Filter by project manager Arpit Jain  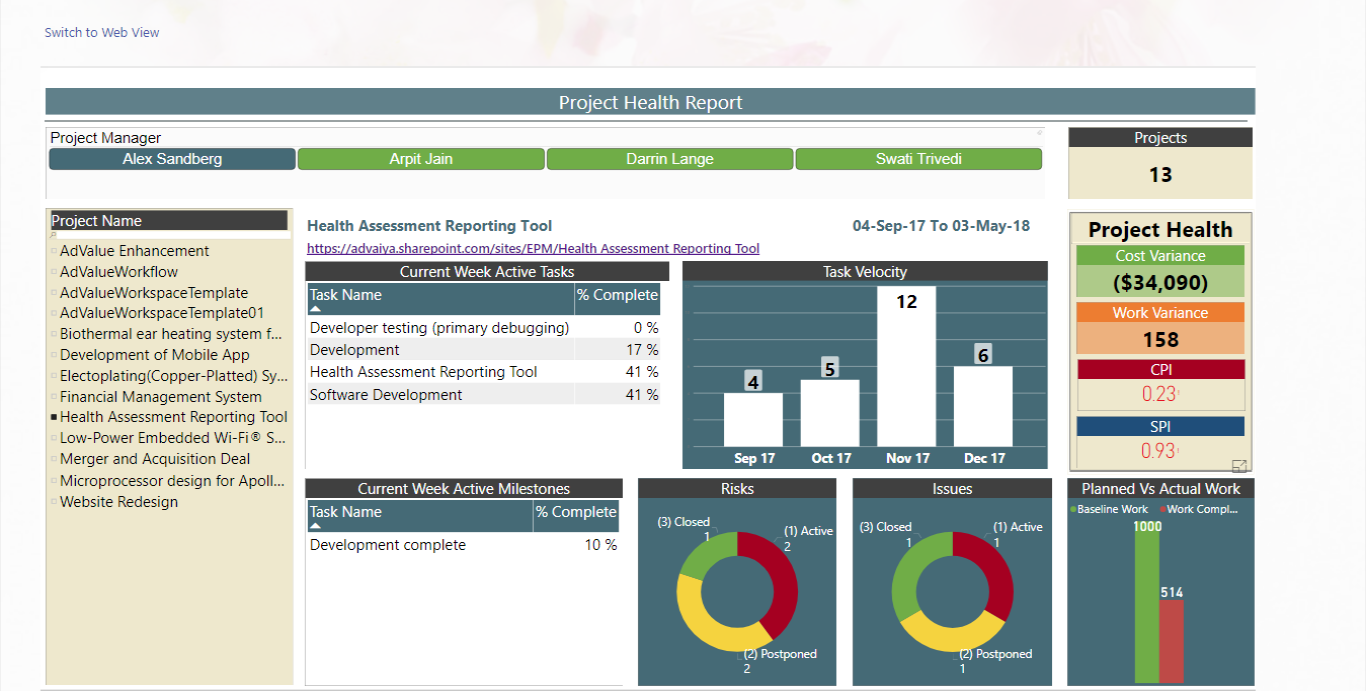(421, 159)
